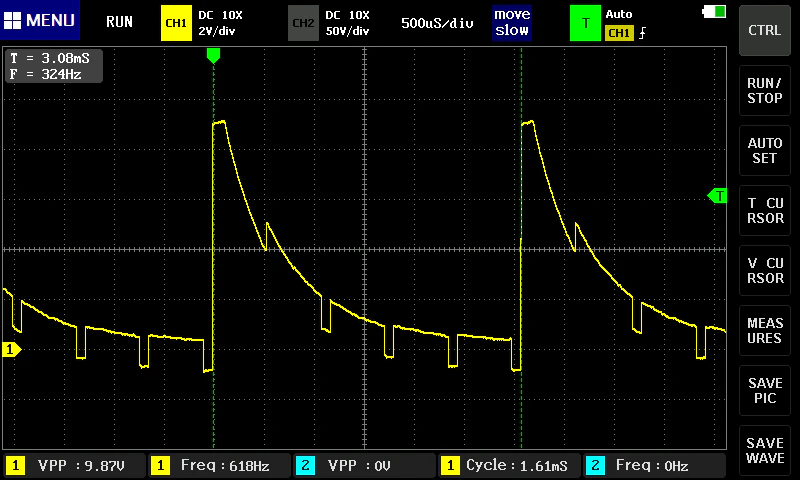Change the 500uS/div timebase

(437, 23)
